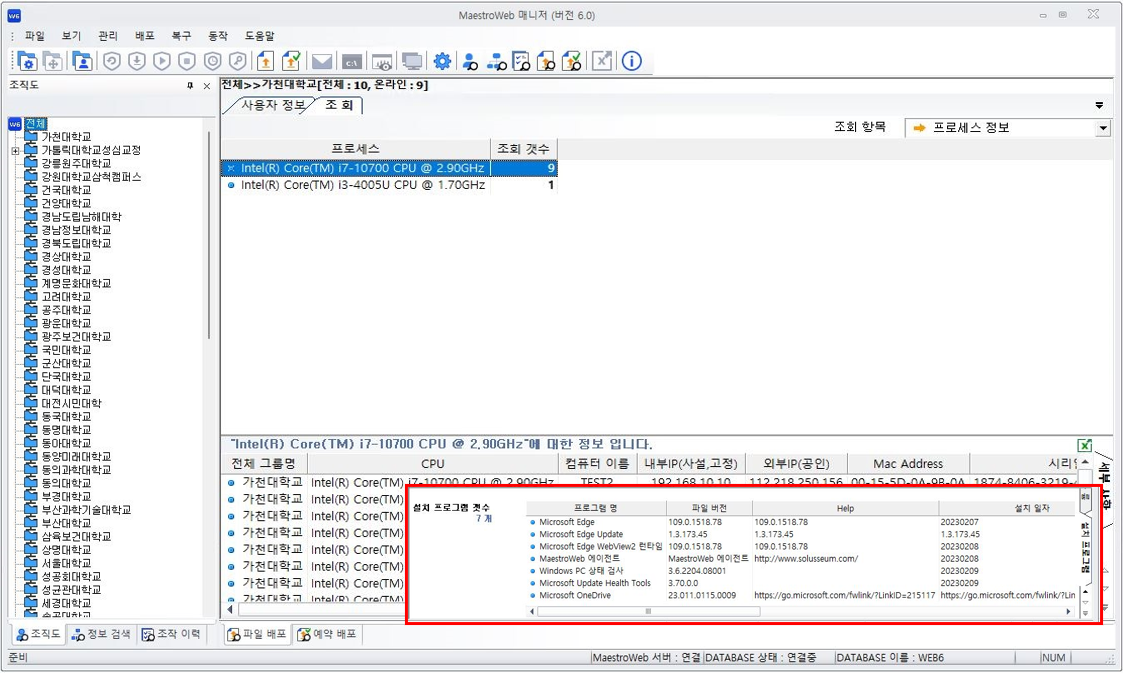Image resolution: width=1123 pixels, height=673 pixels.
Task: Switch to the 예약 배포 tab
Action: 328,634
